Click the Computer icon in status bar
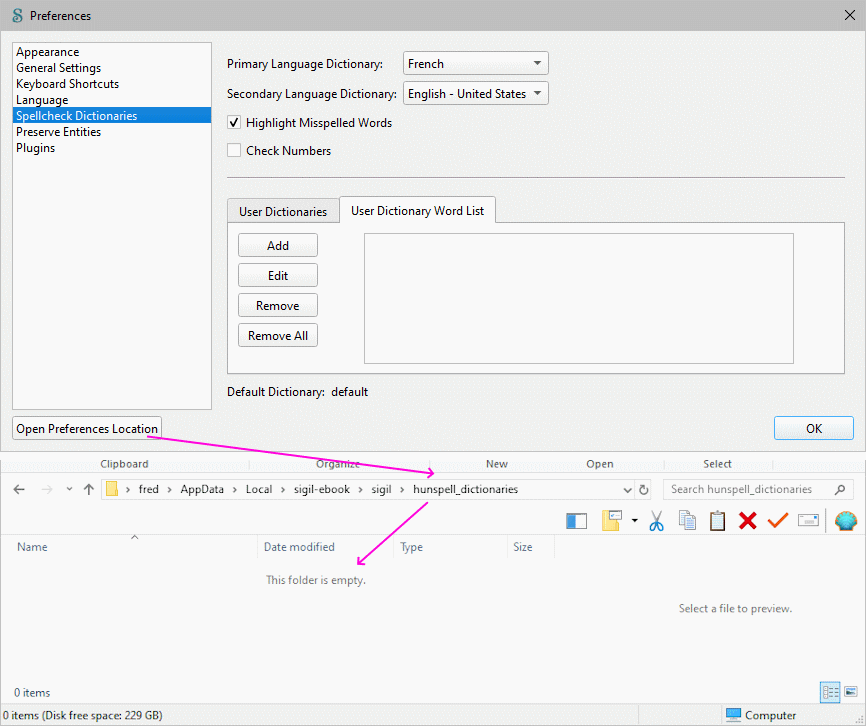This screenshot has width=866, height=726. coord(733,714)
